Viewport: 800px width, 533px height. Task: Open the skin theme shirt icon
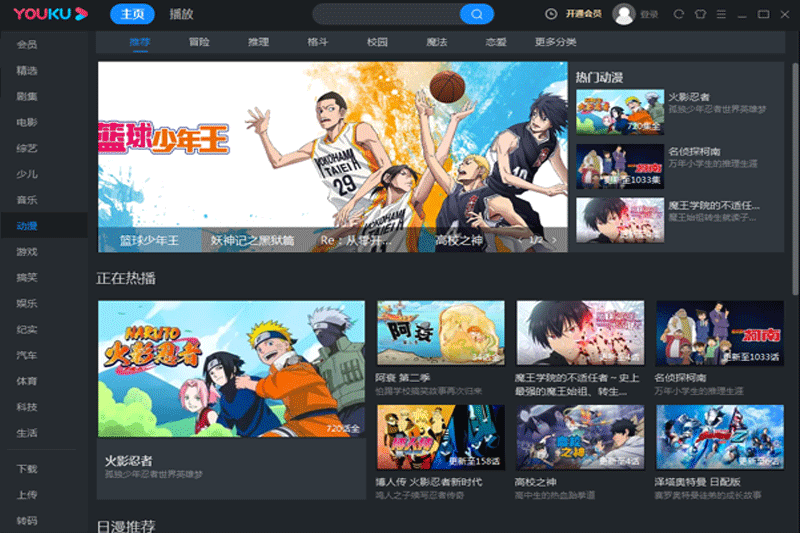pyautogui.click(x=701, y=14)
